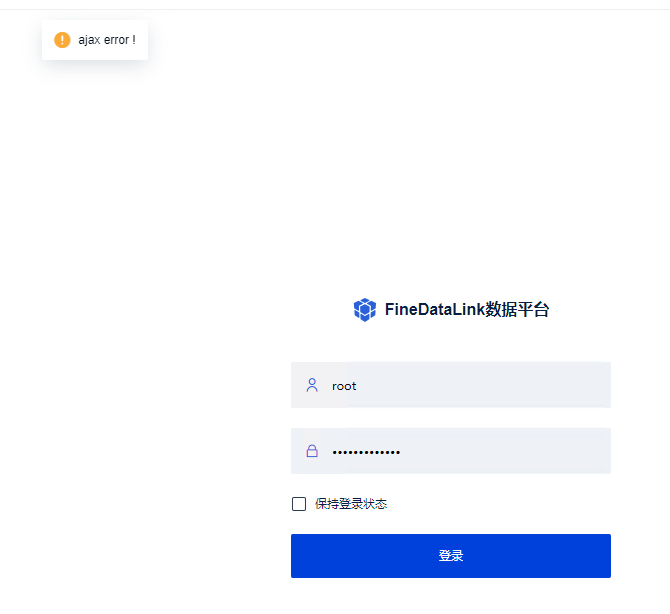This screenshot has height=614, width=670.
Task: Tick the 保持登录状态 checkbox
Action: 299,504
